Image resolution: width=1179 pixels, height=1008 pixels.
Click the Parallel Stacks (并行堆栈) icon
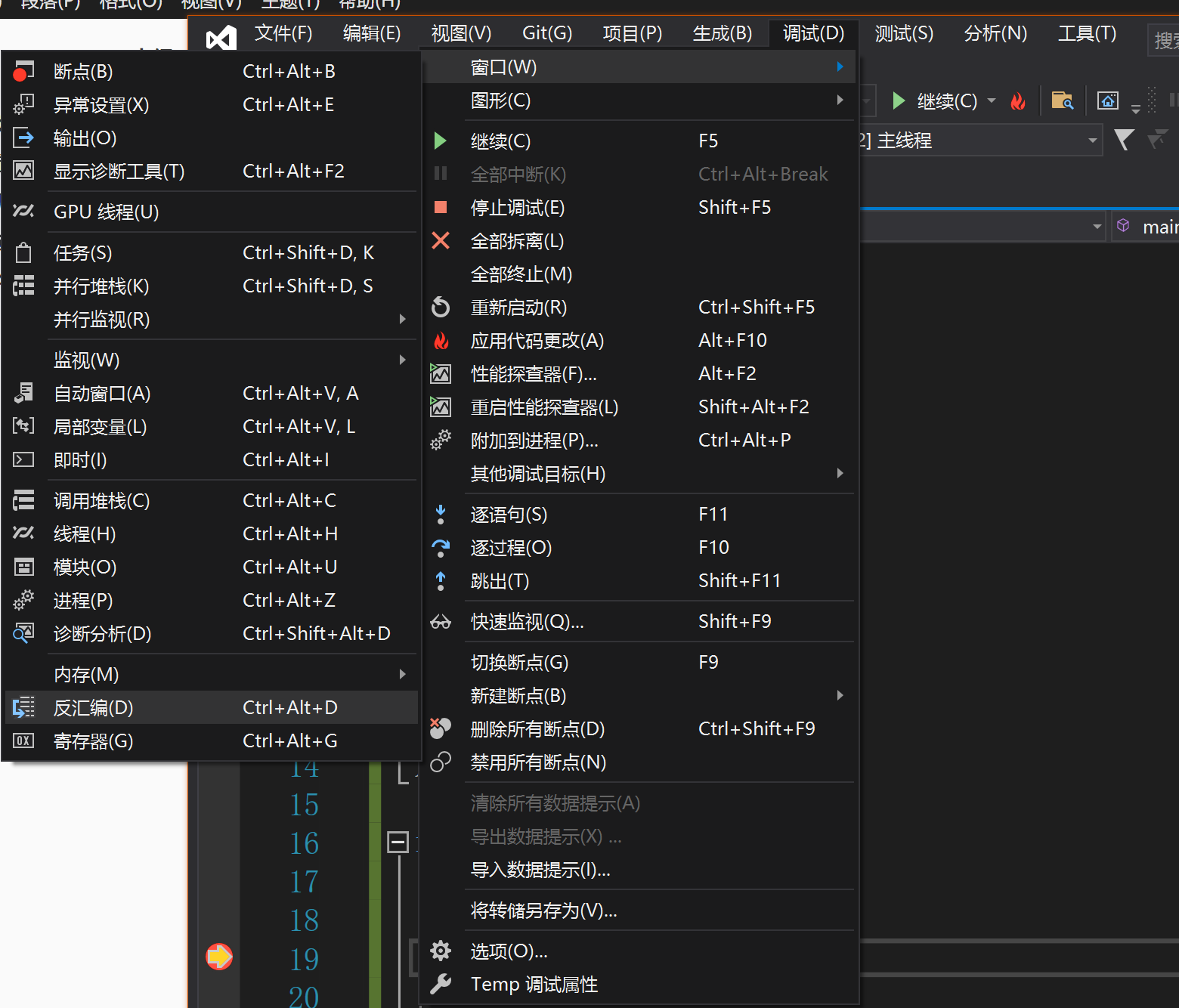23,286
